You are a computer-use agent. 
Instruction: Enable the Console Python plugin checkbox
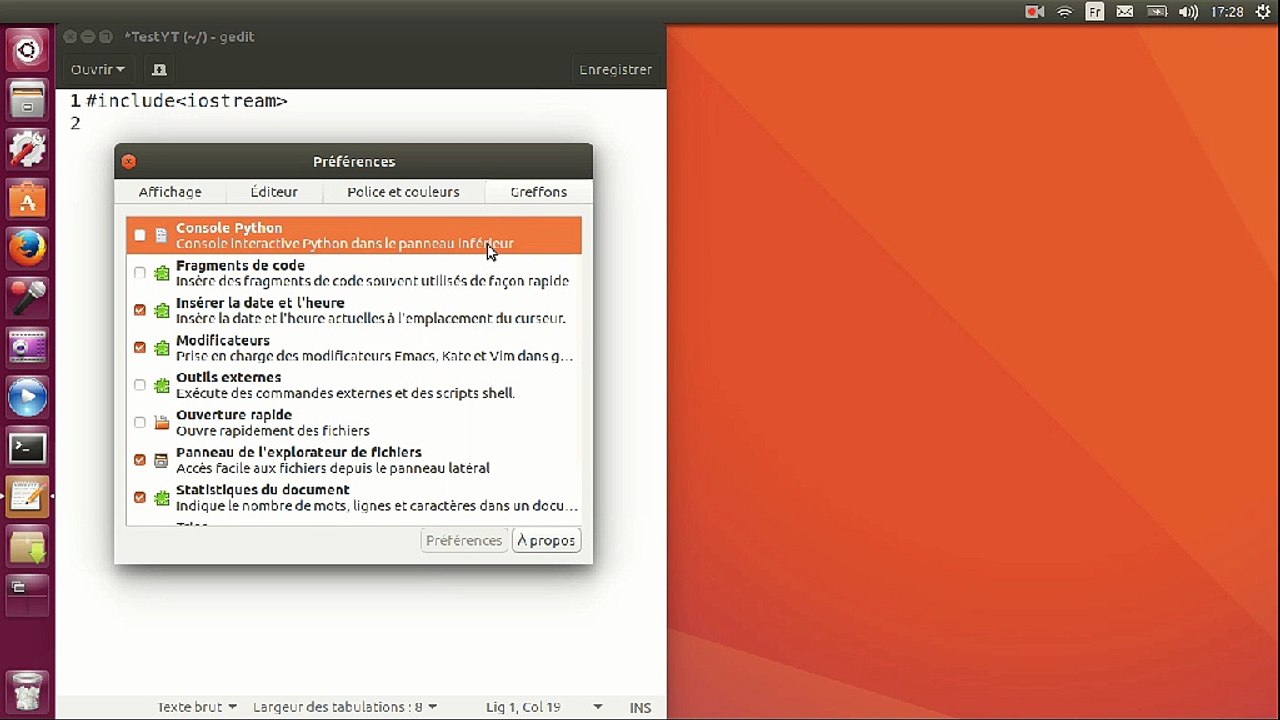click(140, 236)
